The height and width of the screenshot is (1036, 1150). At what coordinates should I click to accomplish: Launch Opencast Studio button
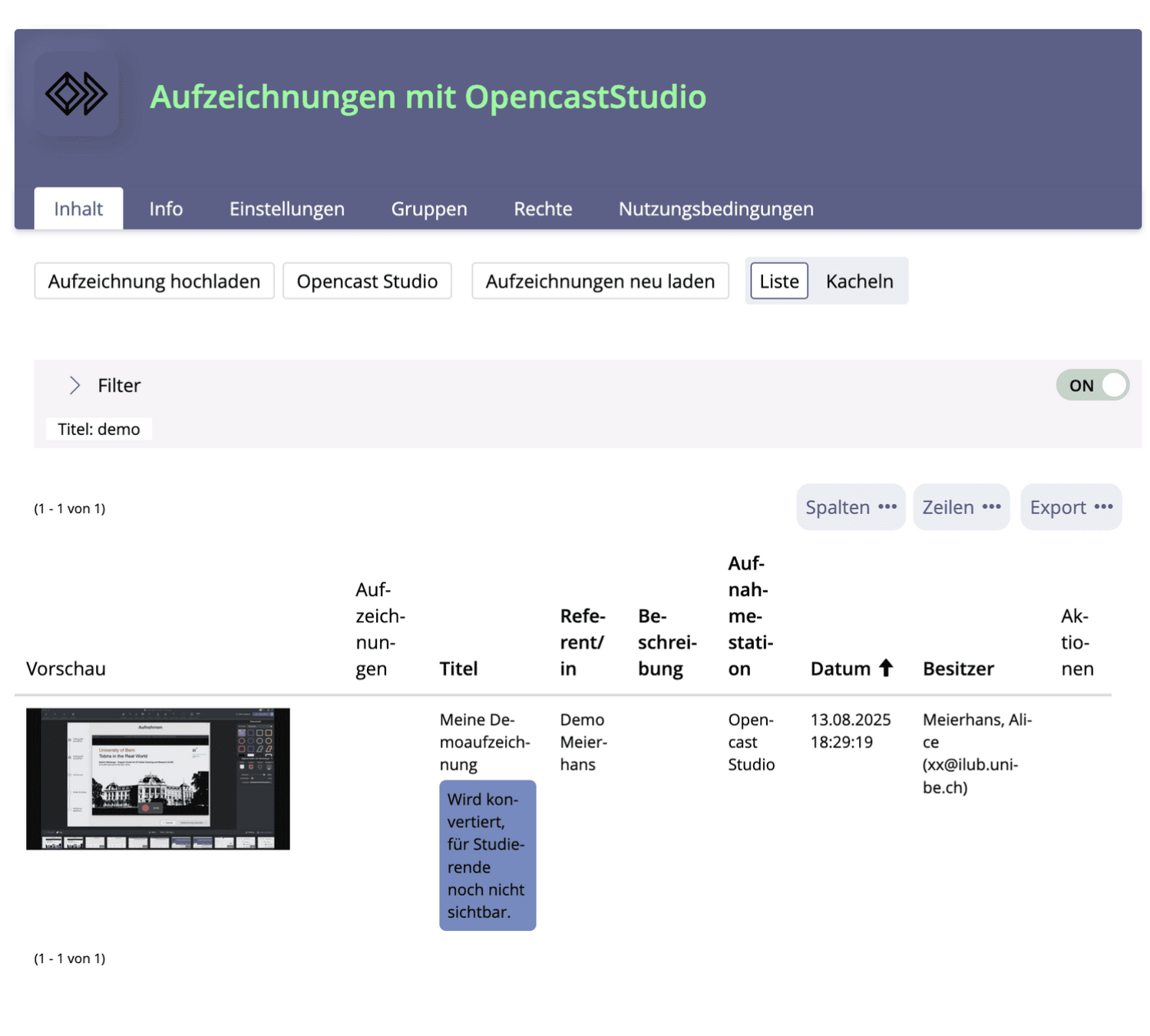coord(367,281)
